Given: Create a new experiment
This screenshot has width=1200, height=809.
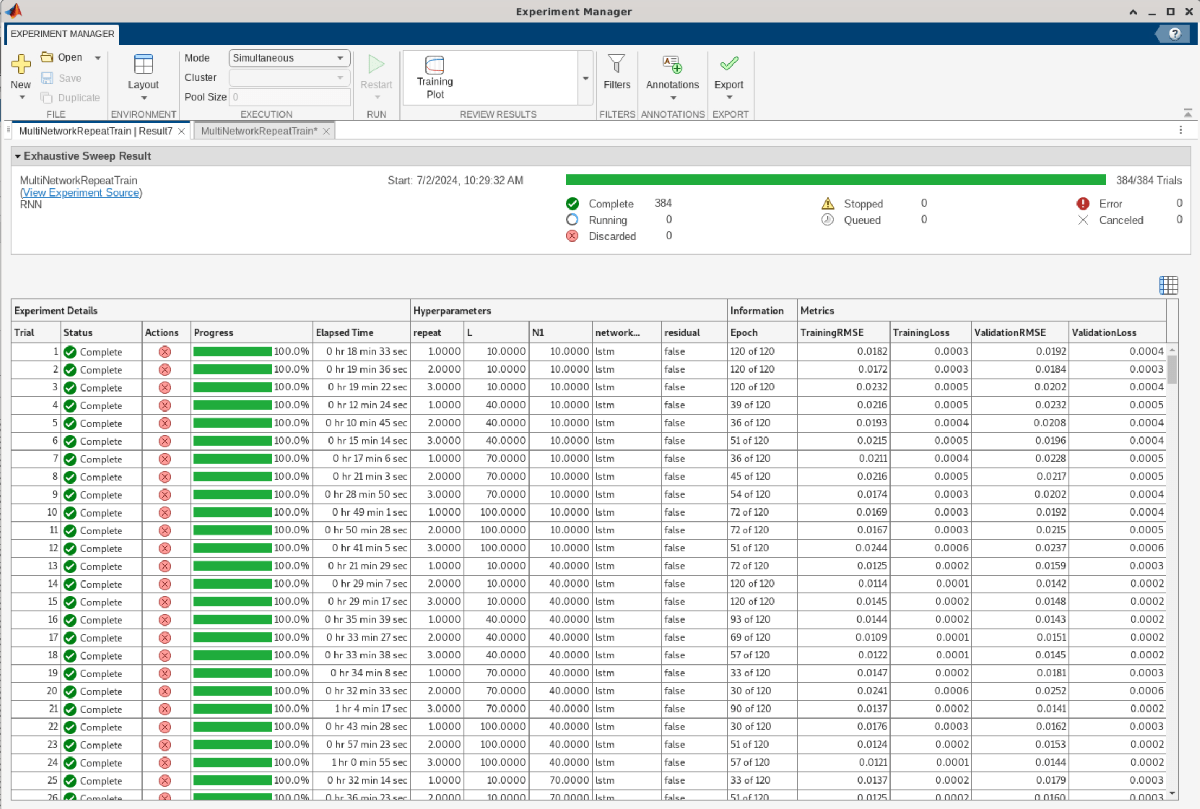Looking at the screenshot, I should coord(20,70).
